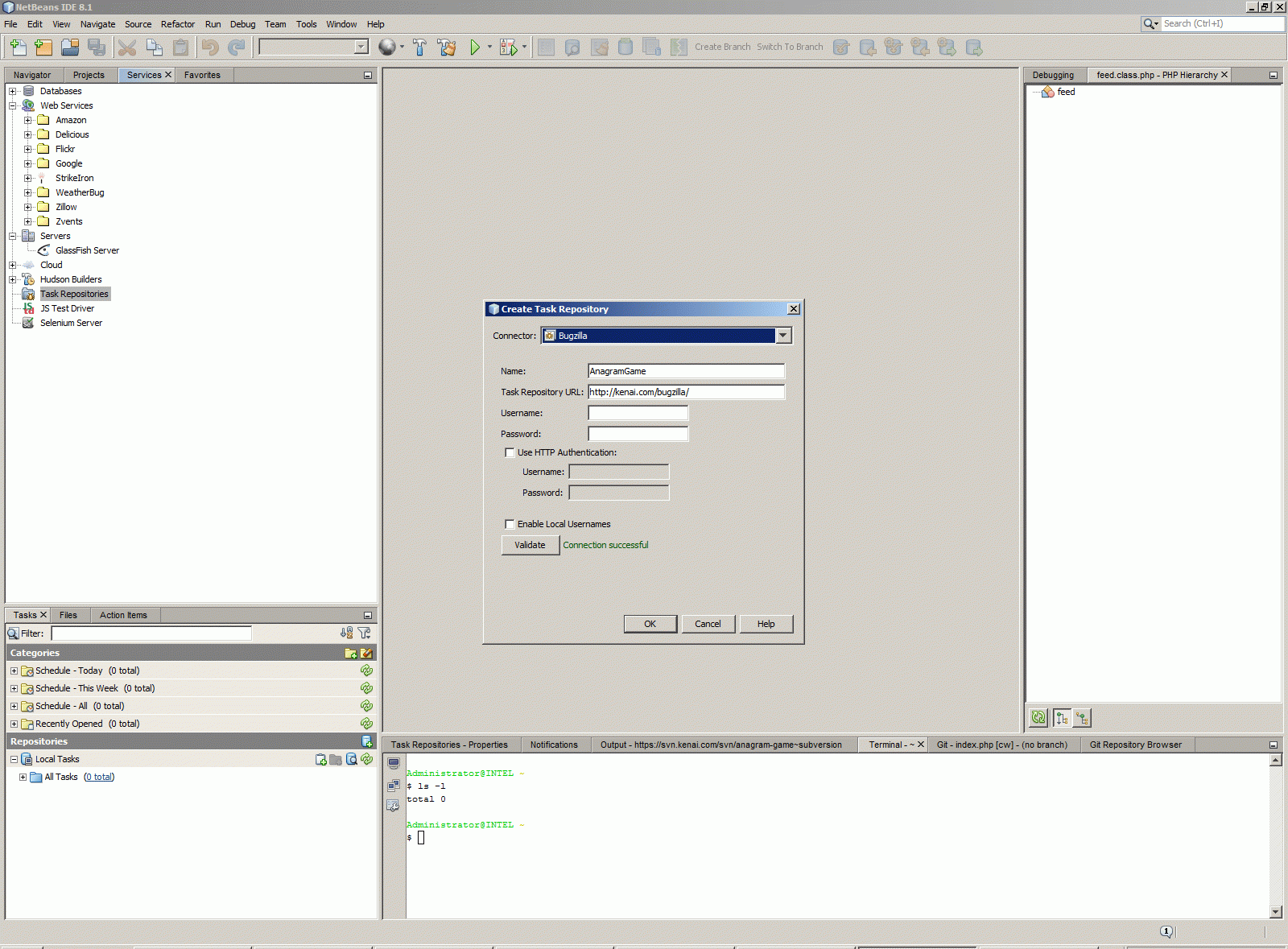Image resolution: width=1288 pixels, height=949 pixels.
Task: Refresh the Schedule - Today category
Action: pyautogui.click(x=366, y=670)
